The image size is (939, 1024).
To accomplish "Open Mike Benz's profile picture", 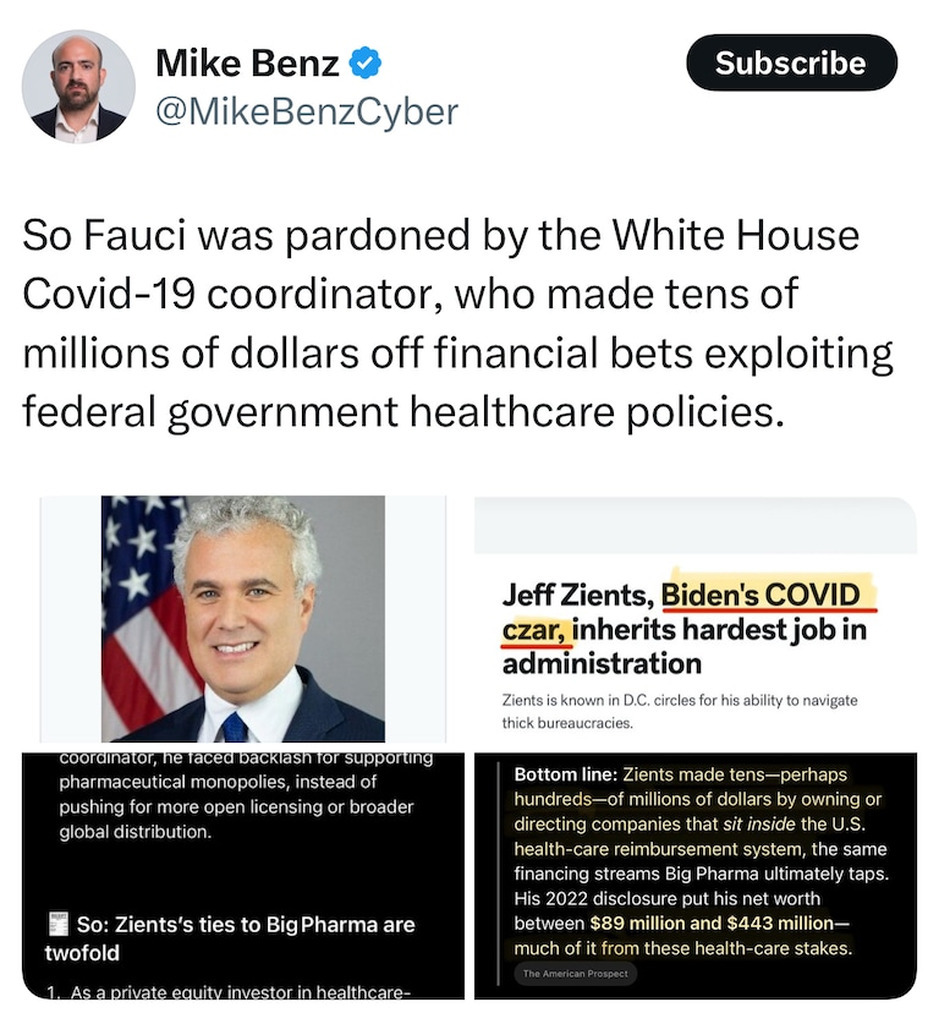I will [78, 86].
